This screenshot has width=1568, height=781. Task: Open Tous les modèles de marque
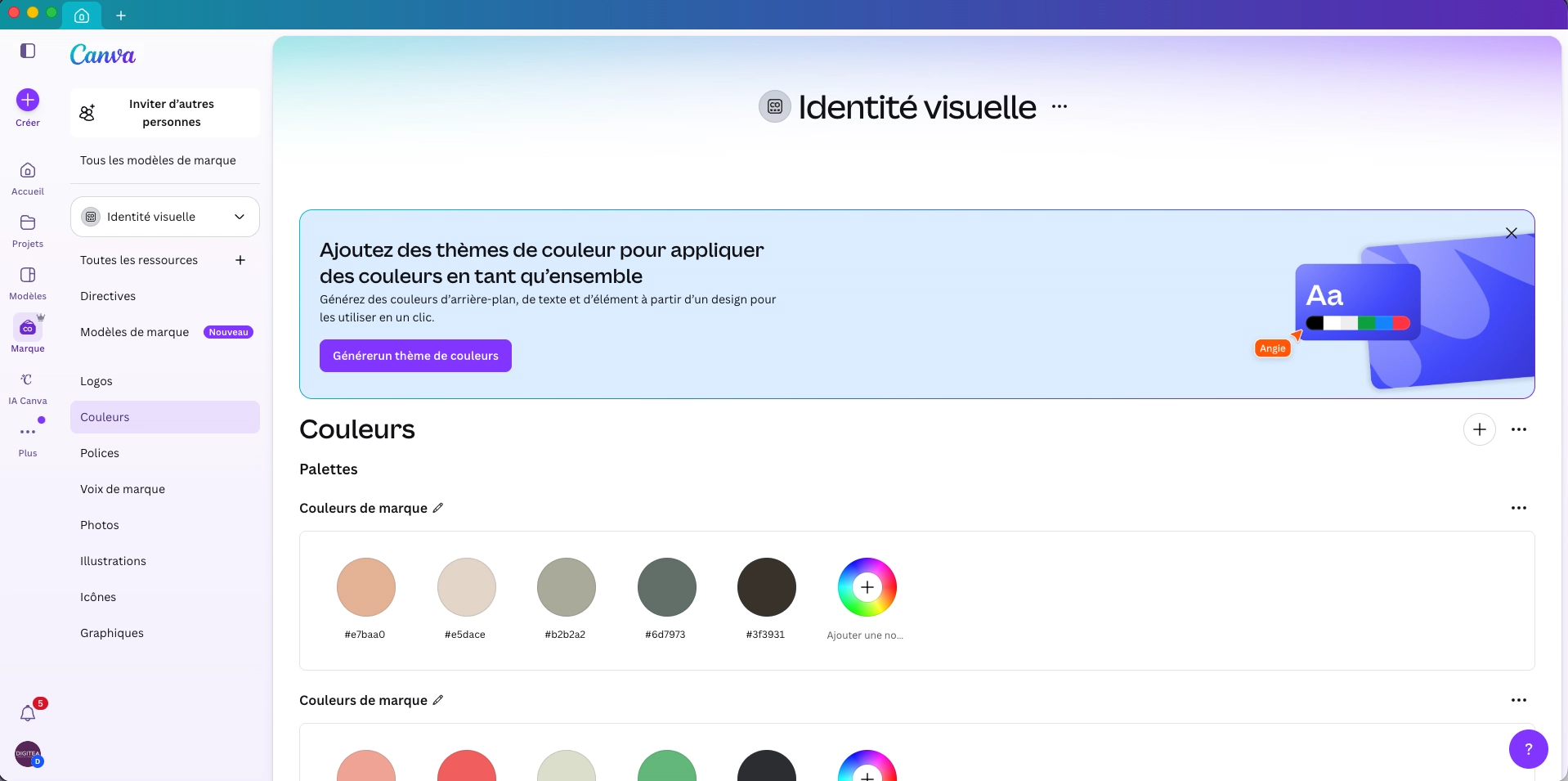point(158,160)
